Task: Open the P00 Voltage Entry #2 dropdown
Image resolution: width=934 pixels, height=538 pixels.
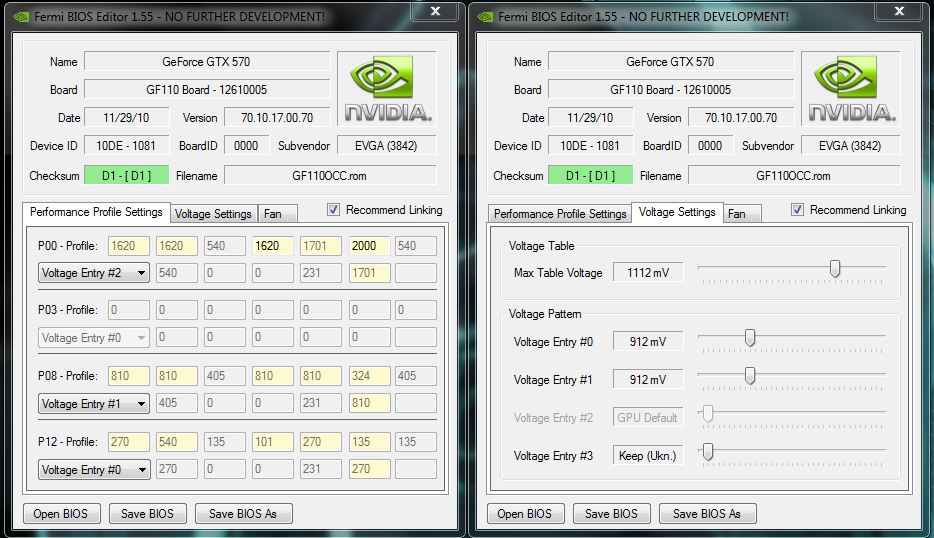Action: (x=94, y=273)
